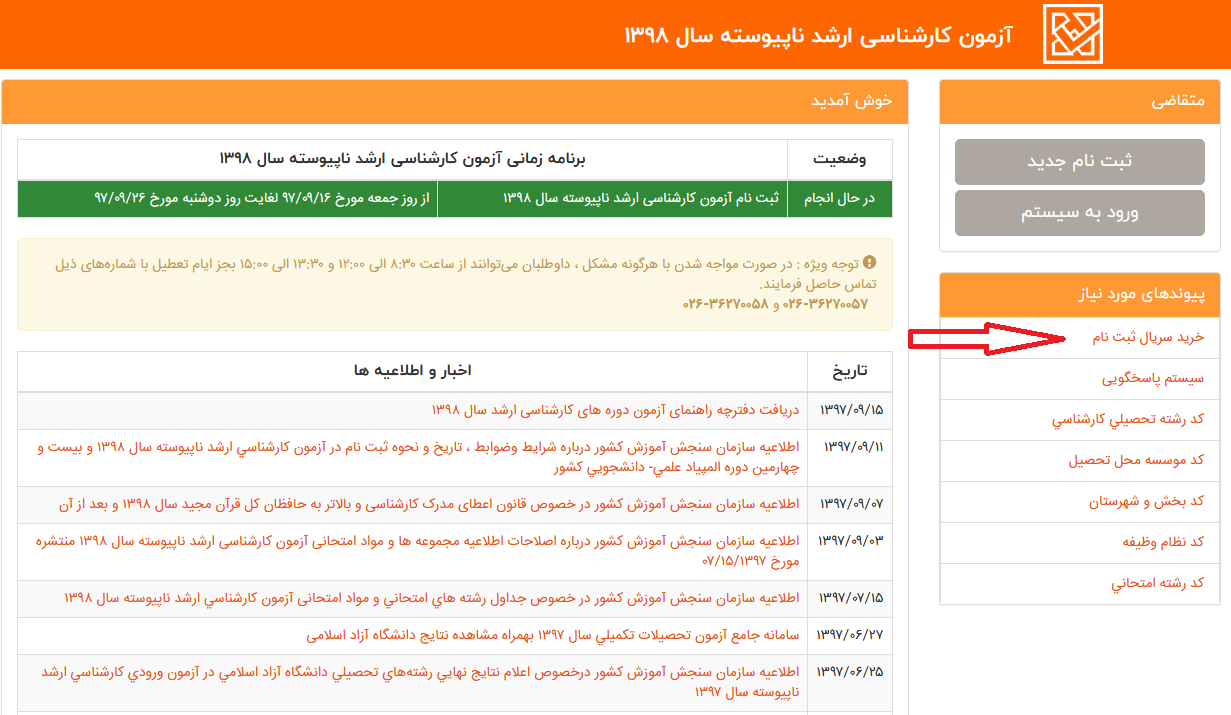Open the کد بخش و شهرستان link
Viewport: 1231px width, 715px height.
[x=1147, y=502]
